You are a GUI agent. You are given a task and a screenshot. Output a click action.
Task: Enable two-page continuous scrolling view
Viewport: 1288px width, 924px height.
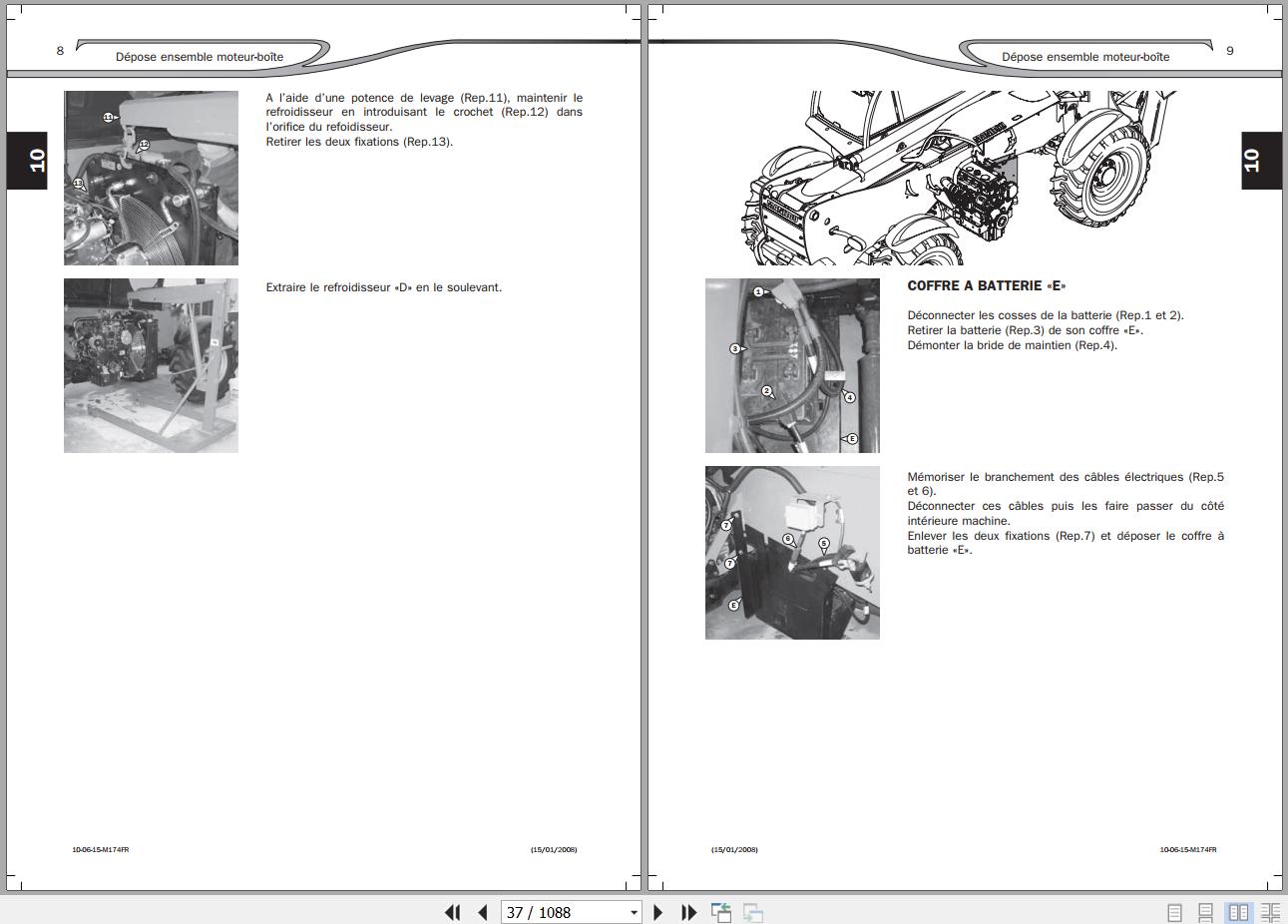pyautogui.click(x=1270, y=912)
